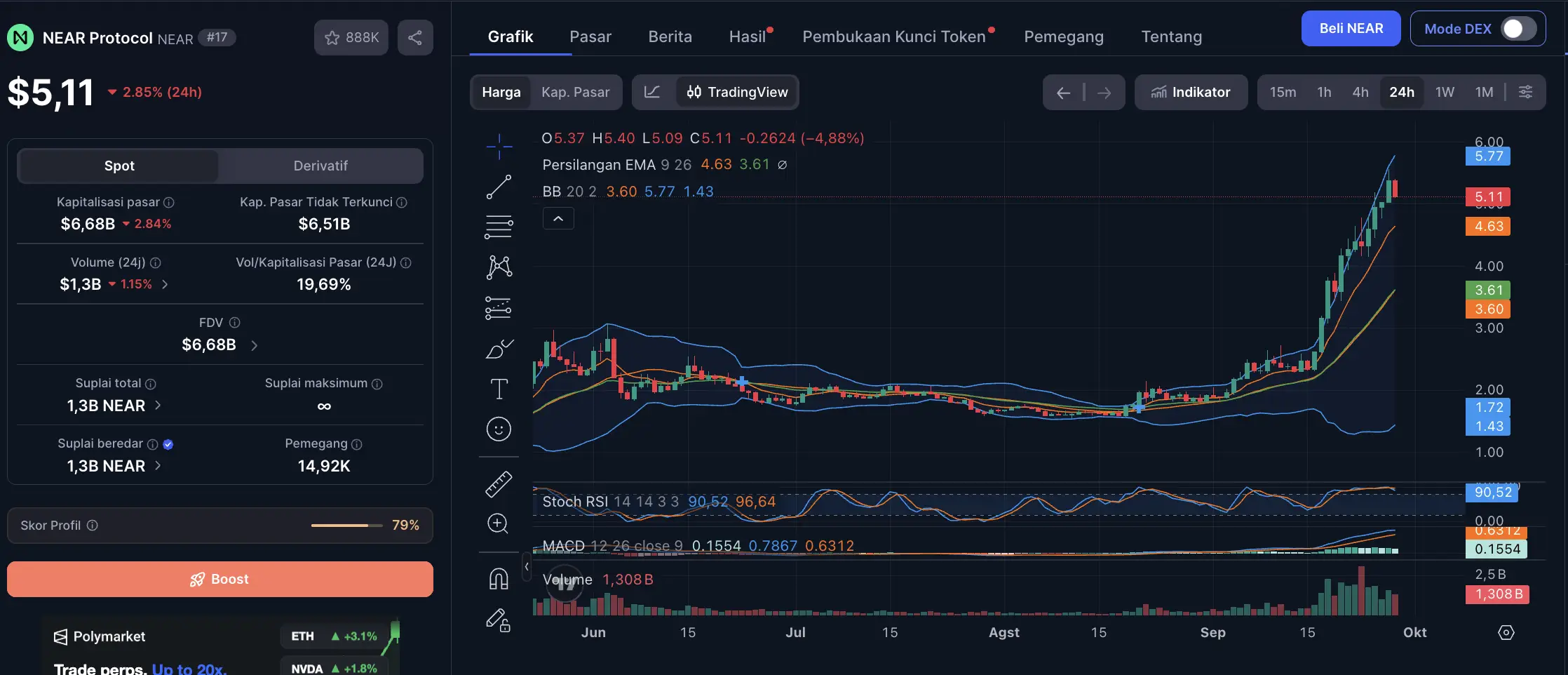
Task: Open Pembukaan Kunci Token tab
Action: 894,36
